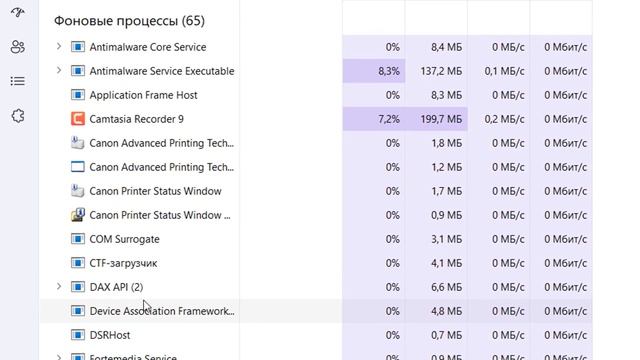Click the 199,7 МБ memory value for Camtasia
This screenshot has width=640, height=360.
pos(441,119)
